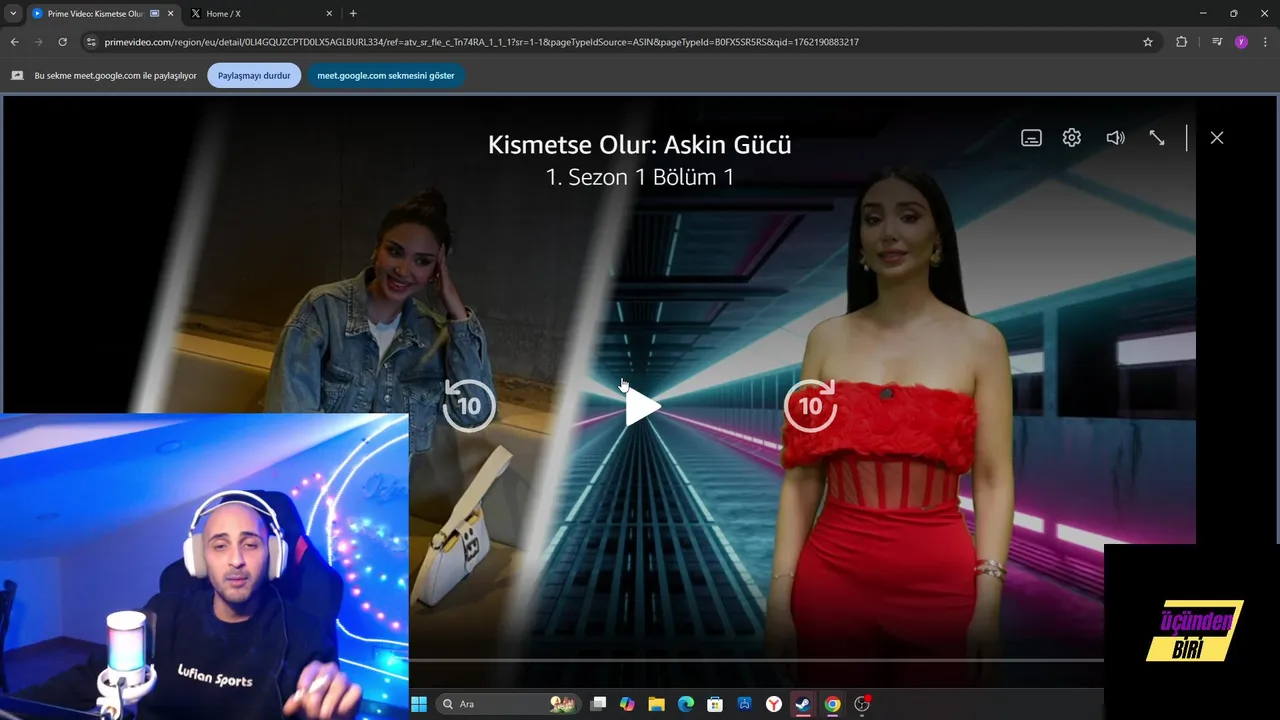1280x720 pixels.
Task: Click the taskbar Ara search box
Action: click(508, 704)
